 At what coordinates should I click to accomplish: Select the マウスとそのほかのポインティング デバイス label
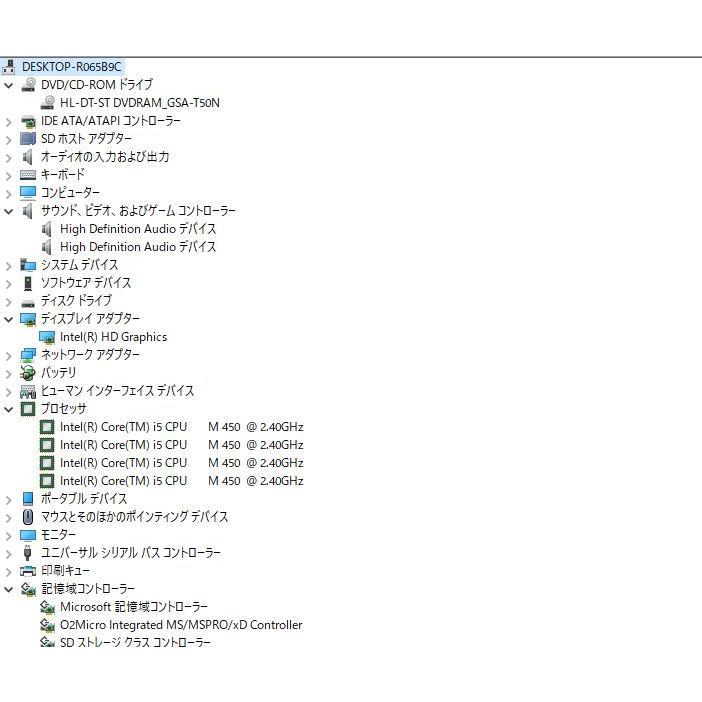pyautogui.click(x=135, y=517)
